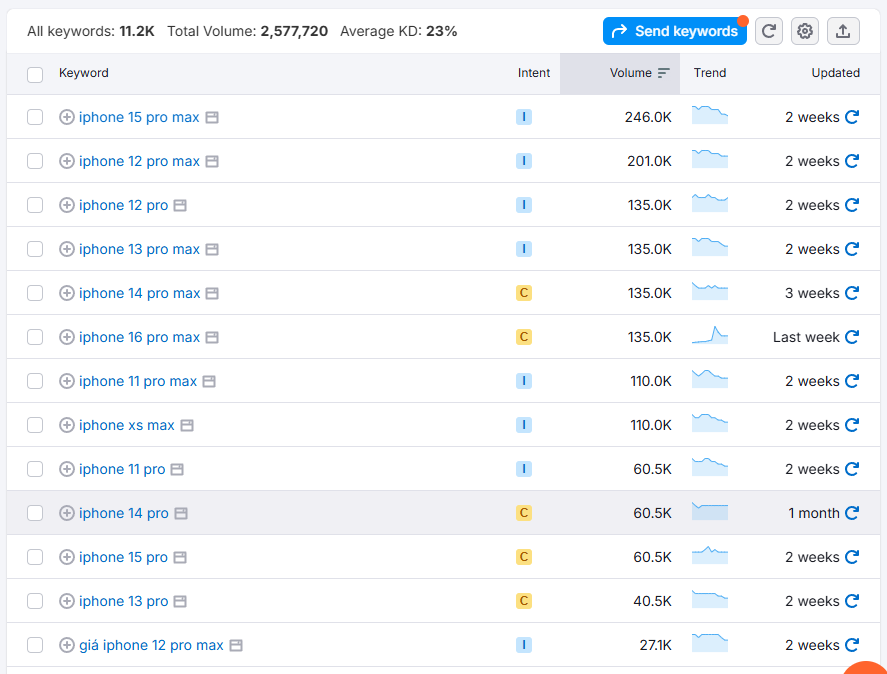Click the Keyword column header
887x674 pixels.
[x=84, y=73]
